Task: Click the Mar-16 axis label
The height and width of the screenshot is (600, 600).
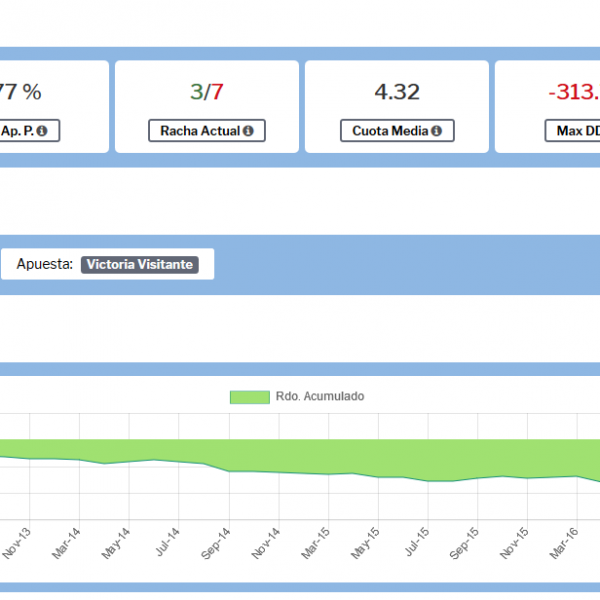Action: point(564,543)
